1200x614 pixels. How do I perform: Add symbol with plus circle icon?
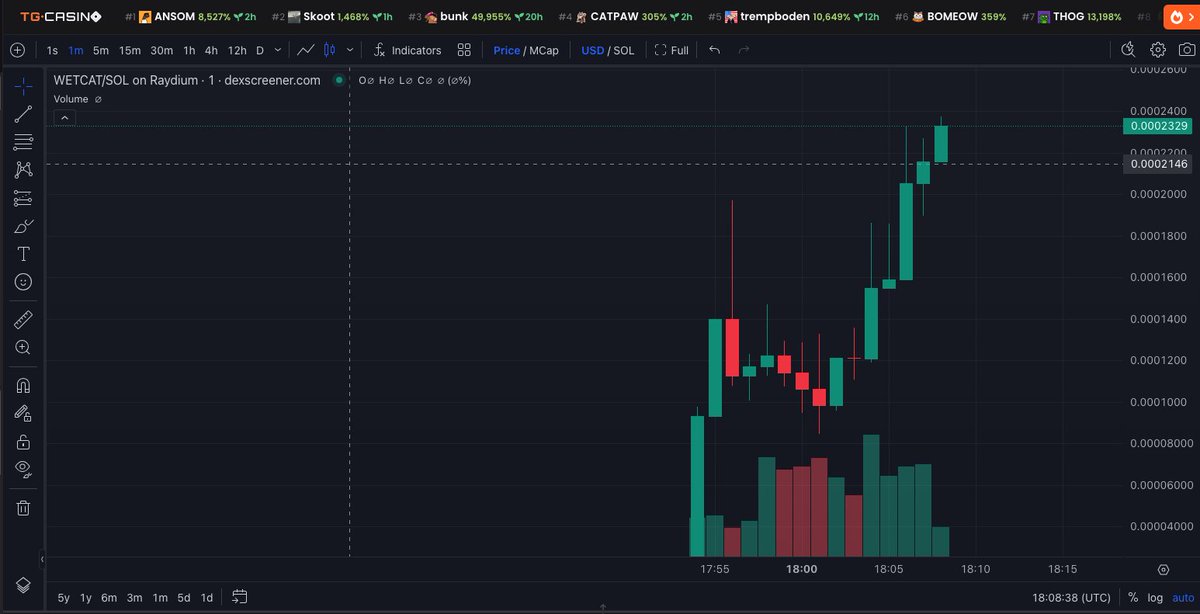point(18,50)
